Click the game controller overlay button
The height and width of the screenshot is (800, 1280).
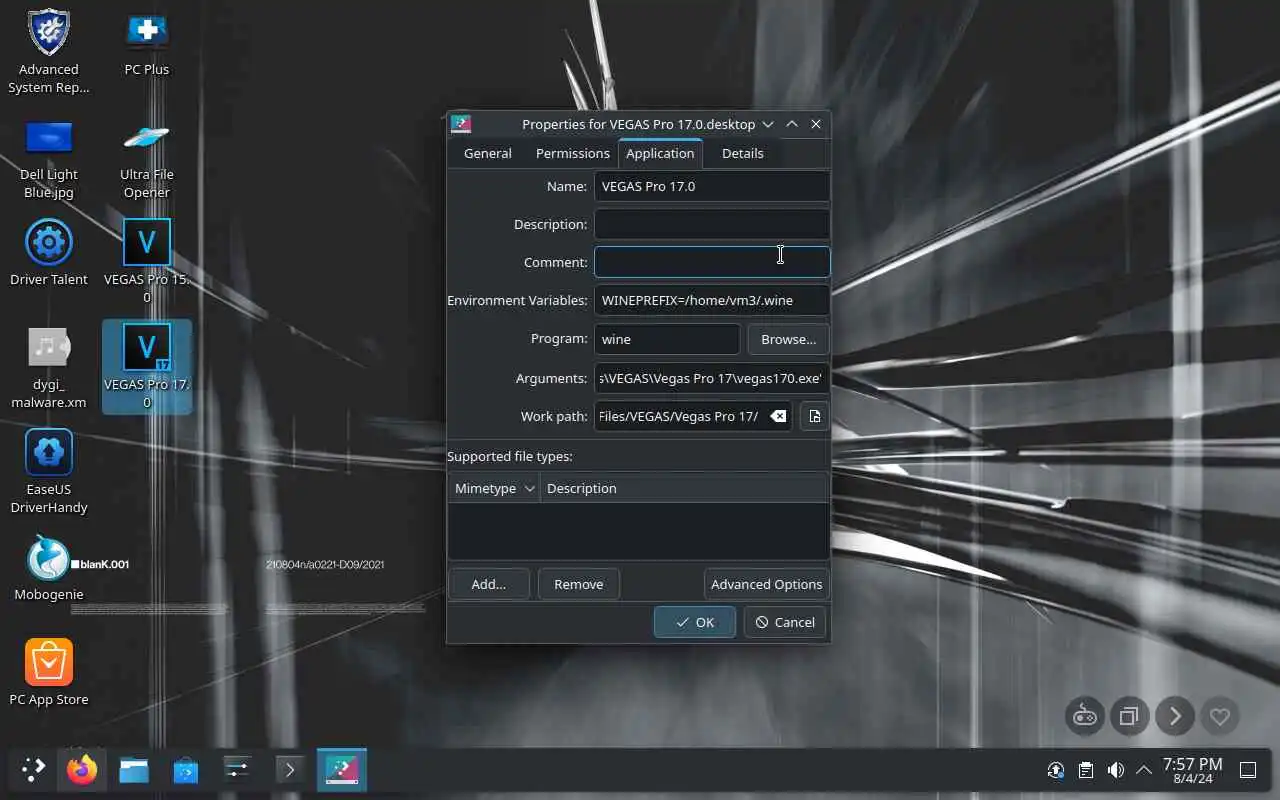(1085, 716)
